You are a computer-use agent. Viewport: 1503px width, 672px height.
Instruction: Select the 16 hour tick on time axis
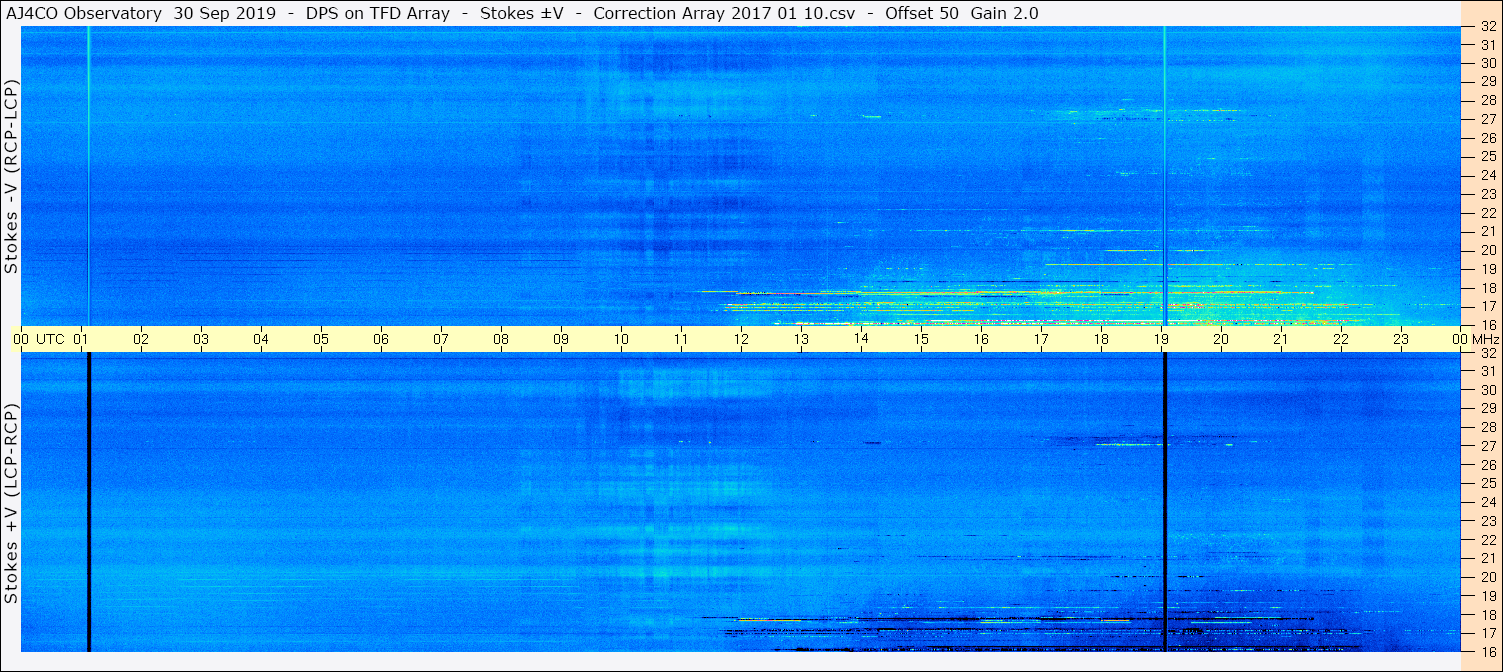(982, 340)
